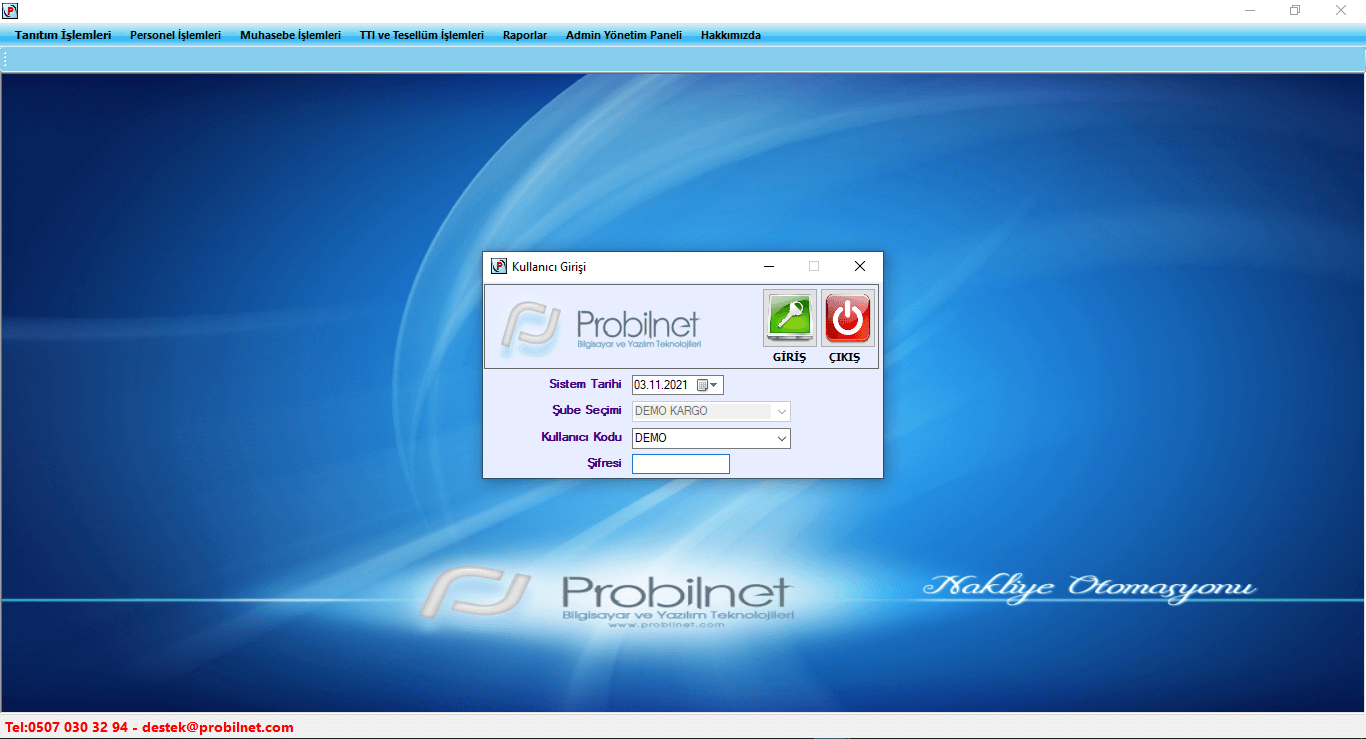This screenshot has height=739, width=1366.
Task: Click the Probilnet logo in login dialog
Action: pos(602,326)
